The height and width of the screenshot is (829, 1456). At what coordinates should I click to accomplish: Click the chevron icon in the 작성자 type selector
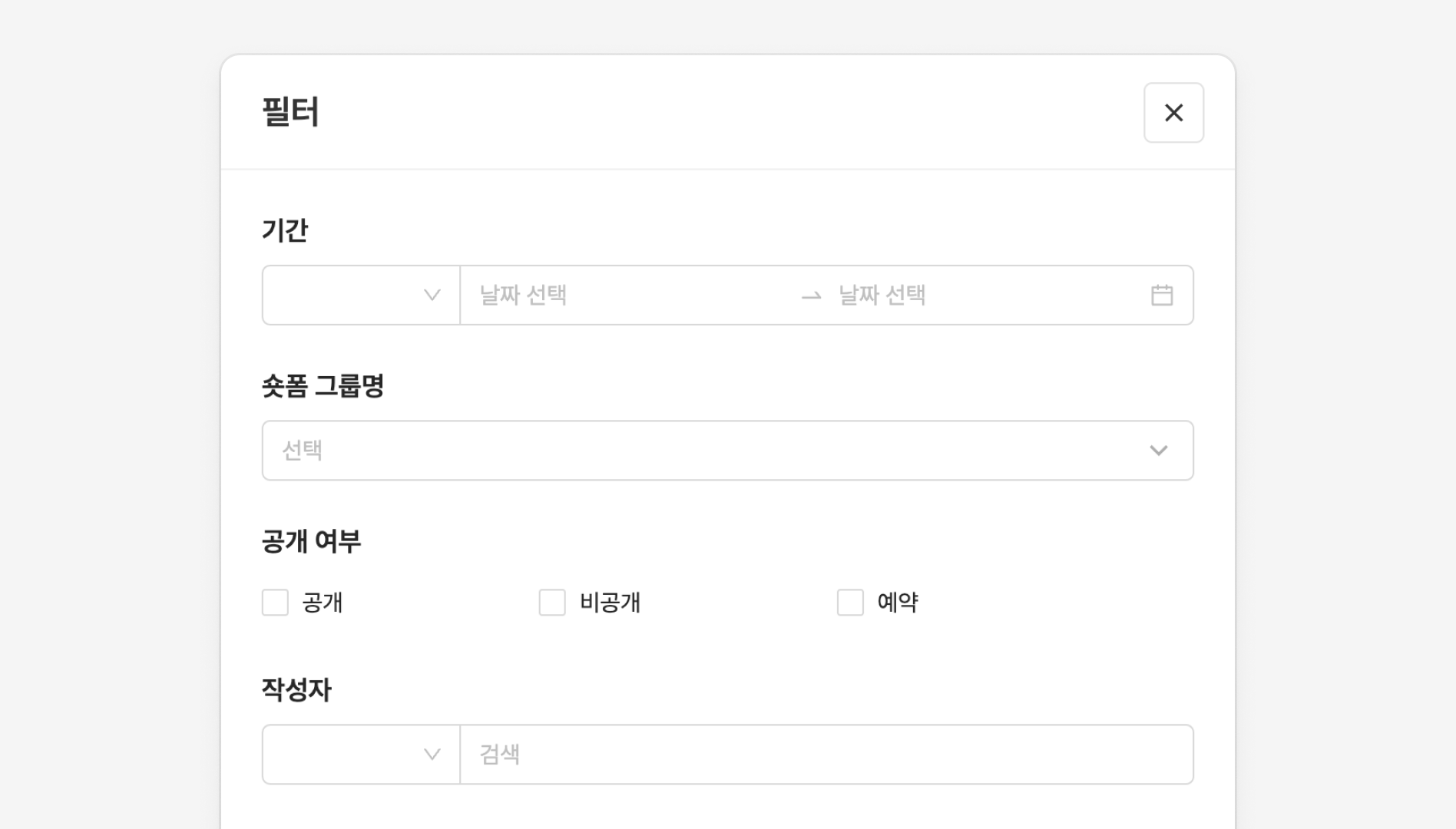(432, 755)
